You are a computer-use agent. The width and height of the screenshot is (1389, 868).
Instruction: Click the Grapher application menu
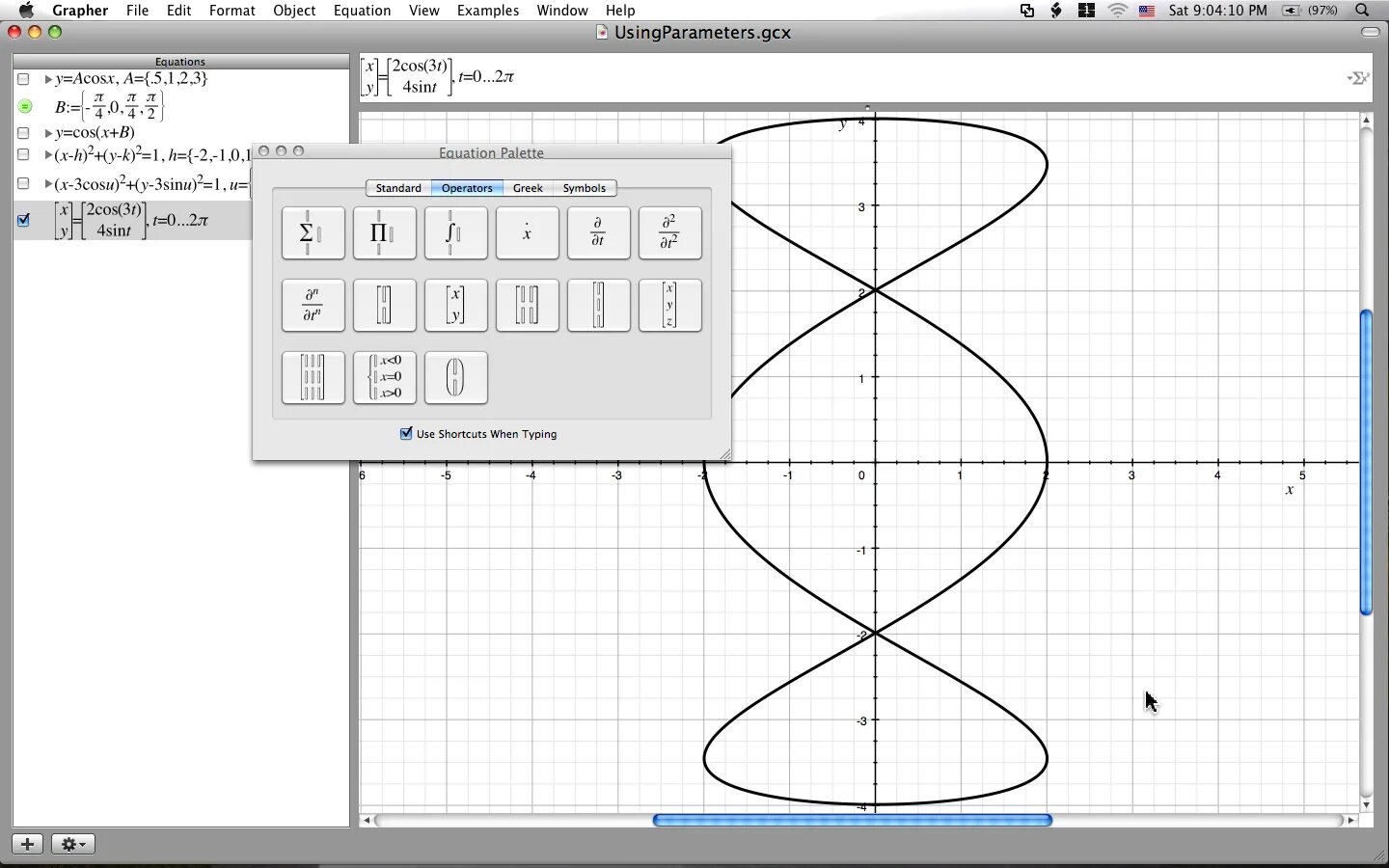80,11
